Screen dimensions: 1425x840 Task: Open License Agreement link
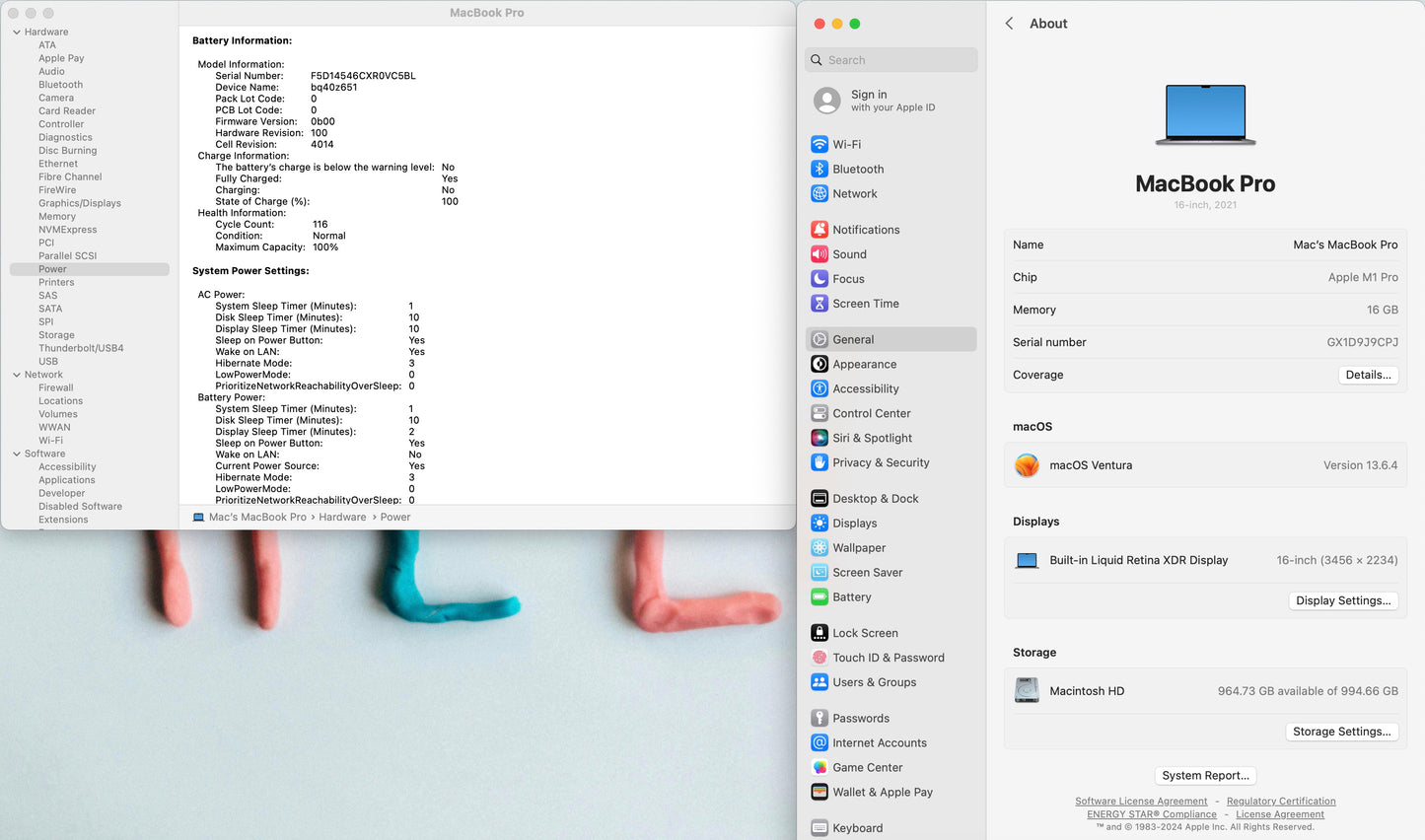click(x=1280, y=814)
